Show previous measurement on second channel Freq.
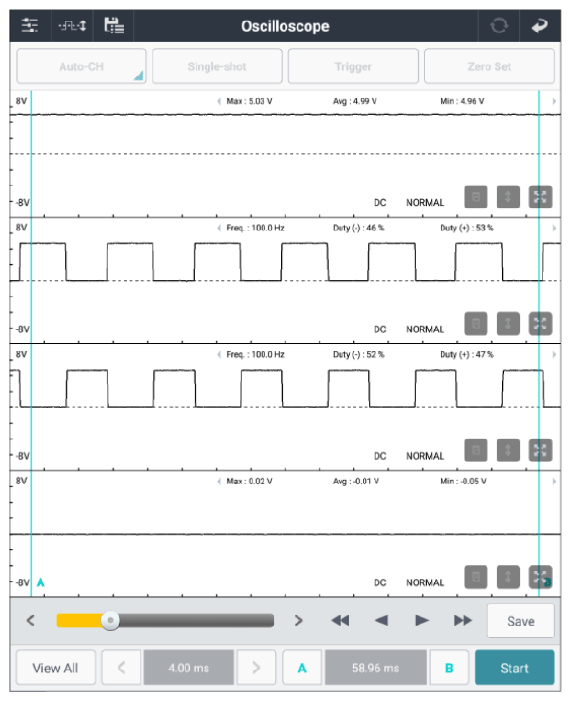This screenshot has width=571, height=701. (219, 228)
